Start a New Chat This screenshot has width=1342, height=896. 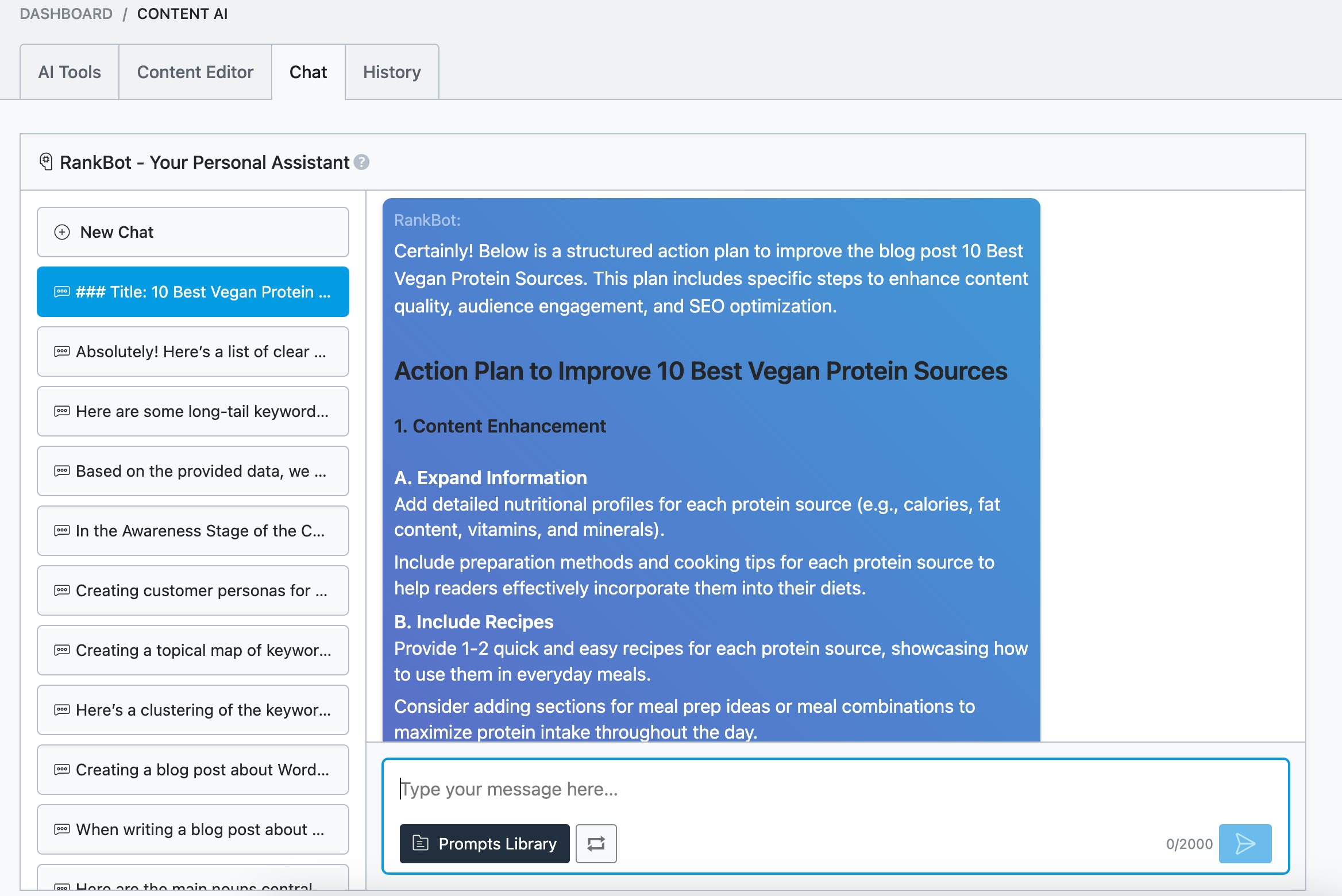192,232
